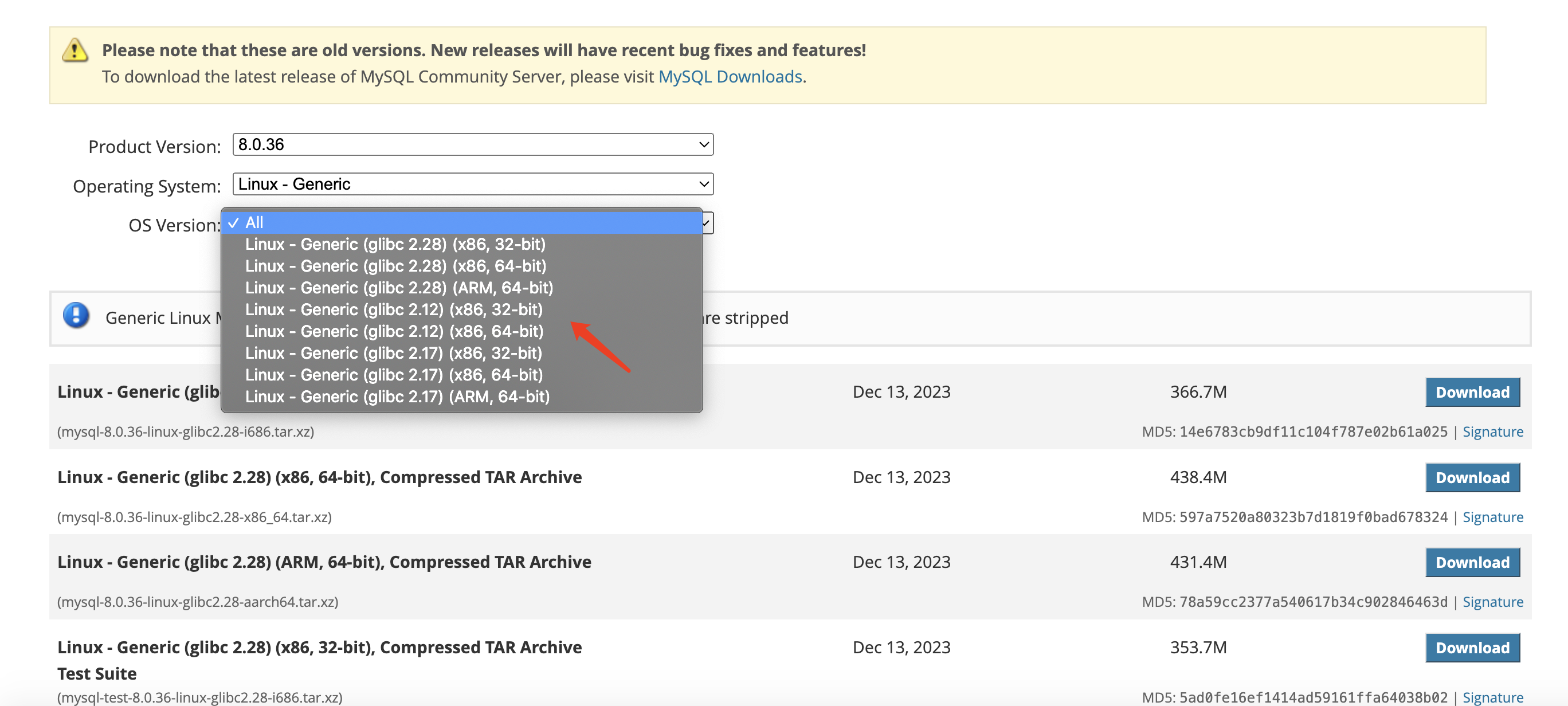1568x706 pixels.
Task: Choose glibc 2.28 (x86, 32-bit) option
Action: pyautogui.click(x=462, y=244)
